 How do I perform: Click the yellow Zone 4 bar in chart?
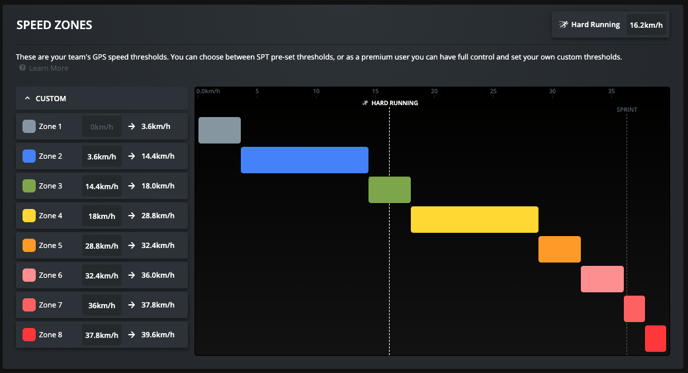tap(474, 219)
